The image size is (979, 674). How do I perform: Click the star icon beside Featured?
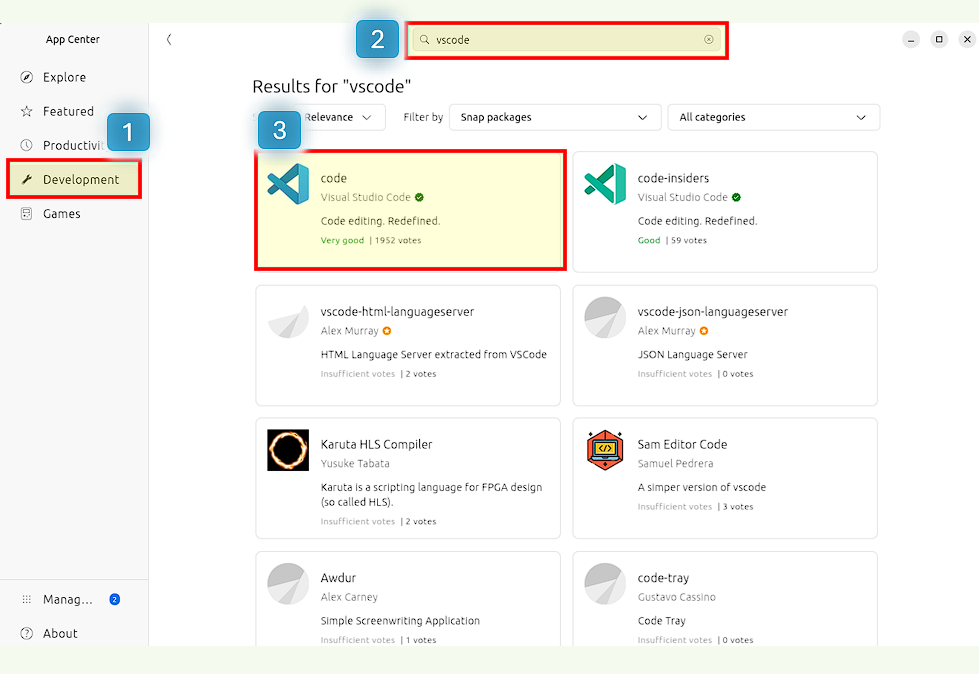click(x=26, y=112)
